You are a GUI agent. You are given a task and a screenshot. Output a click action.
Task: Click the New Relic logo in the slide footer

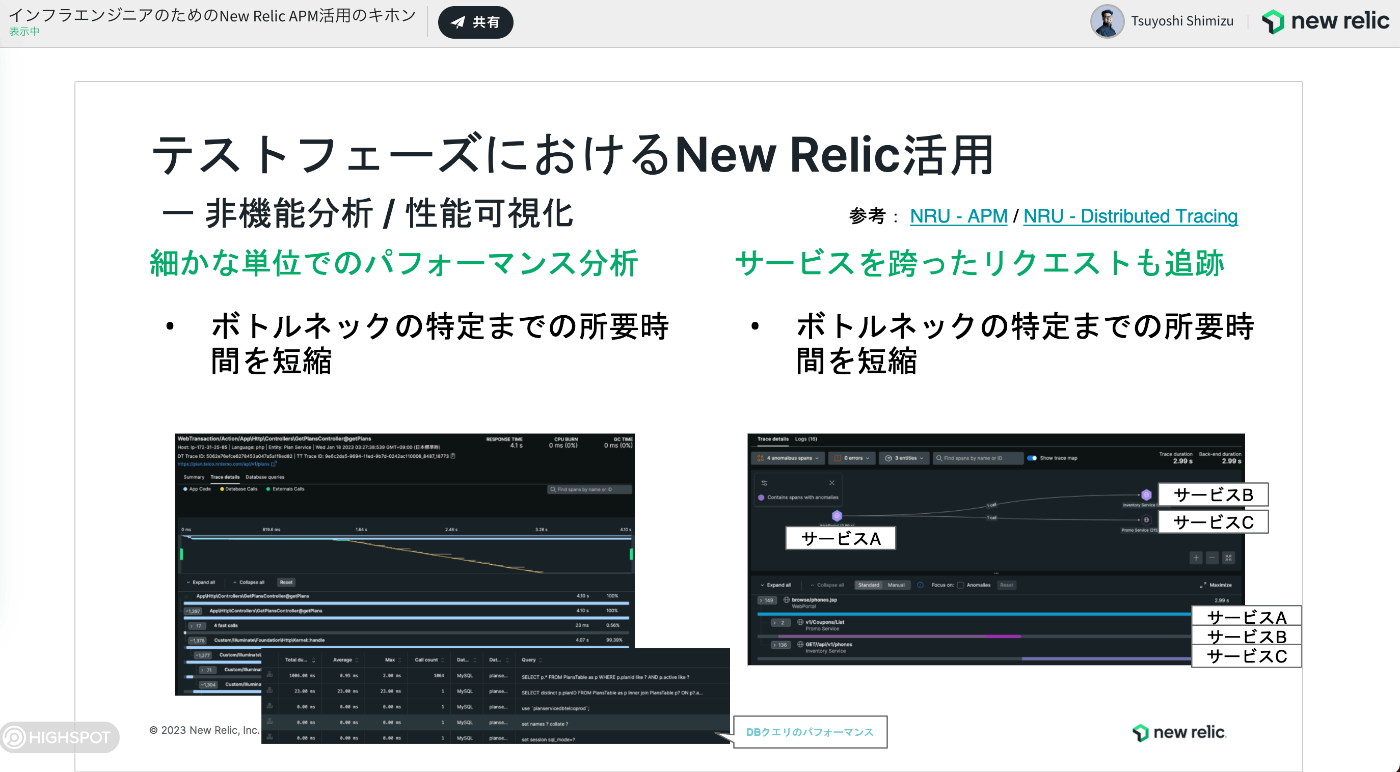(x=1179, y=733)
